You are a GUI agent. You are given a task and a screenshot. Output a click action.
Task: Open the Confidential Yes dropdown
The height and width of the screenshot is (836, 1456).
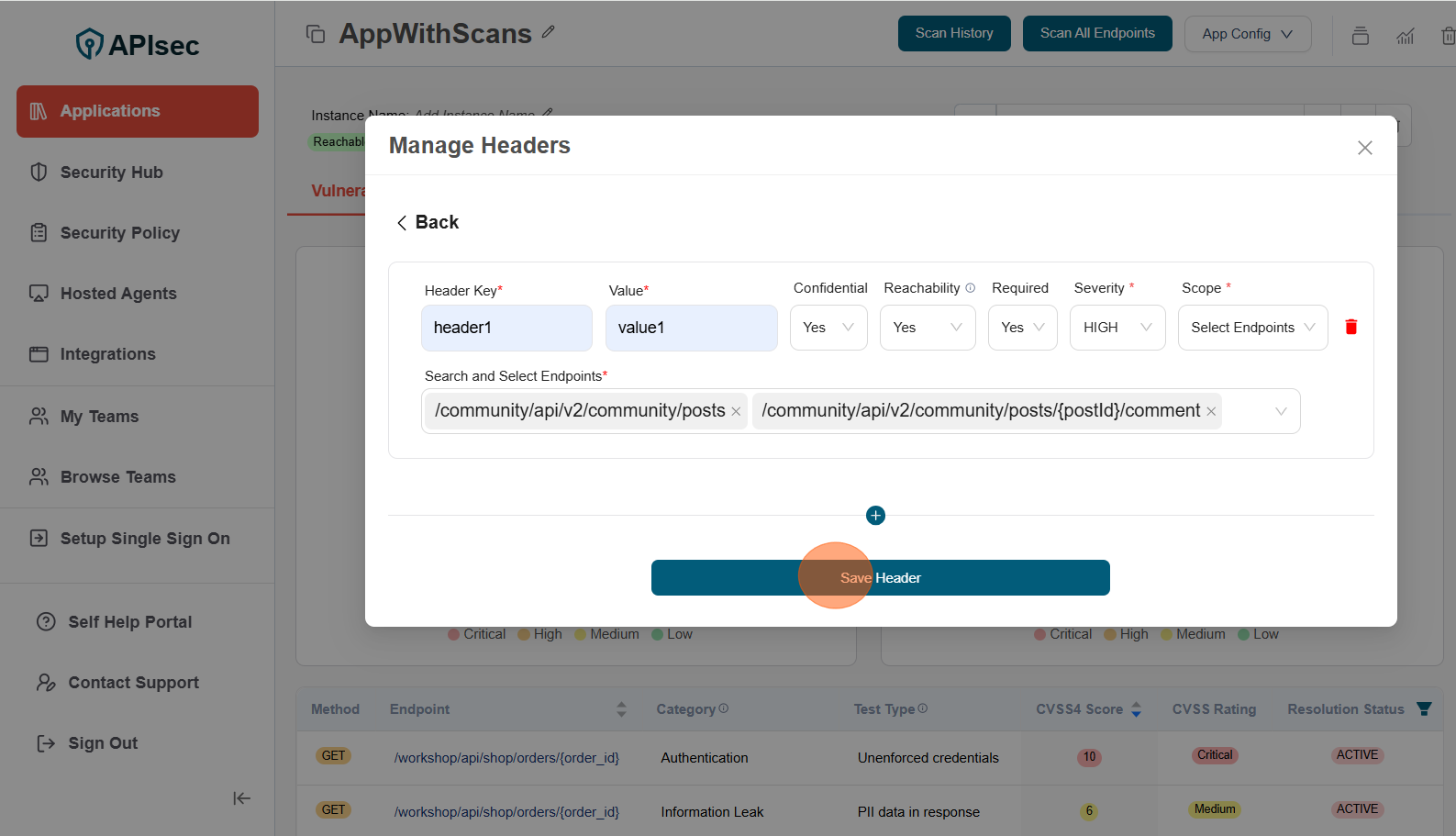point(828,328)
